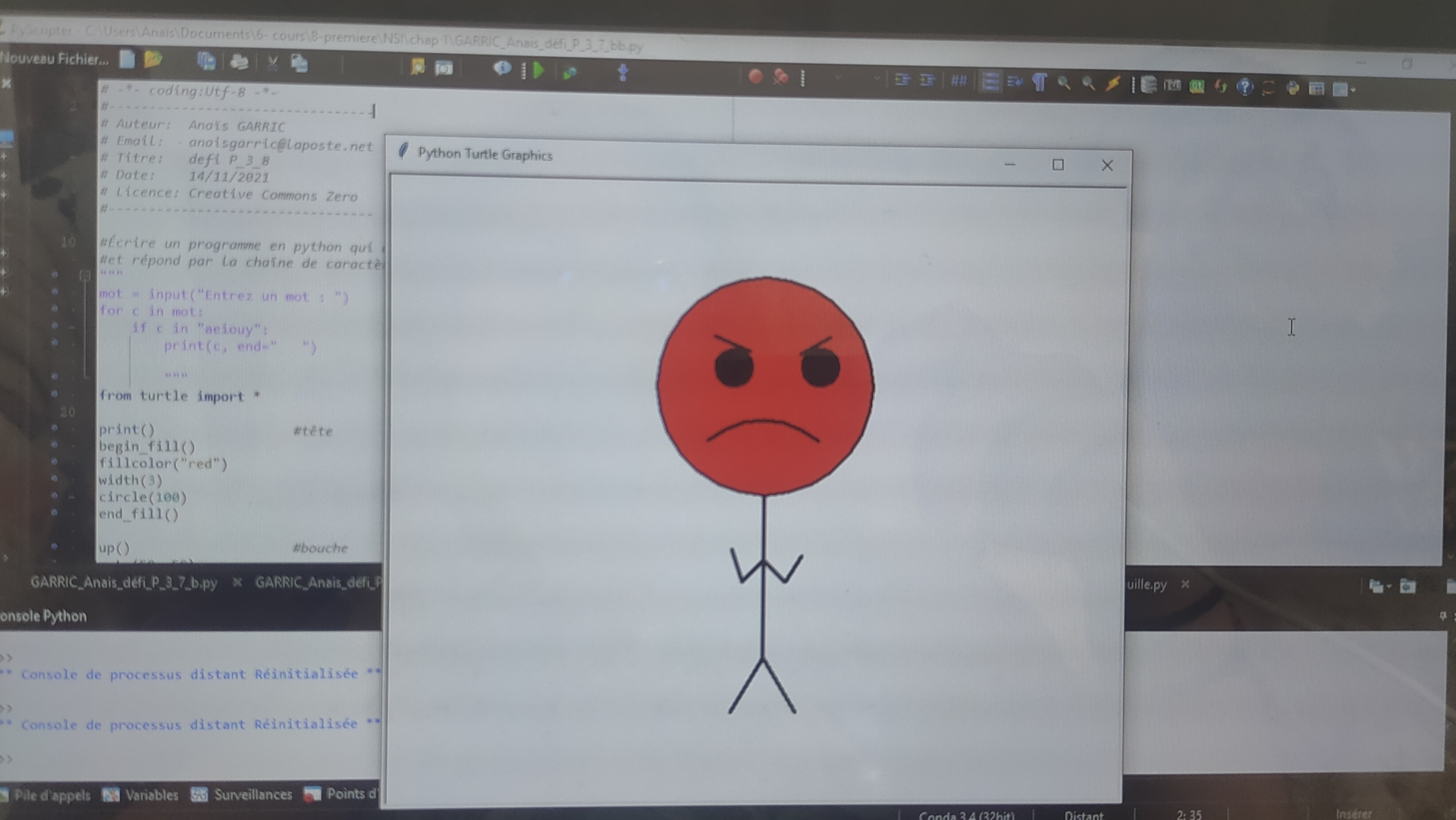This screenshot has height=820, width=1456.
Task: Toggle breakpoint with the red circle icon
Action: pyautogui.click(x=755, y=76)
